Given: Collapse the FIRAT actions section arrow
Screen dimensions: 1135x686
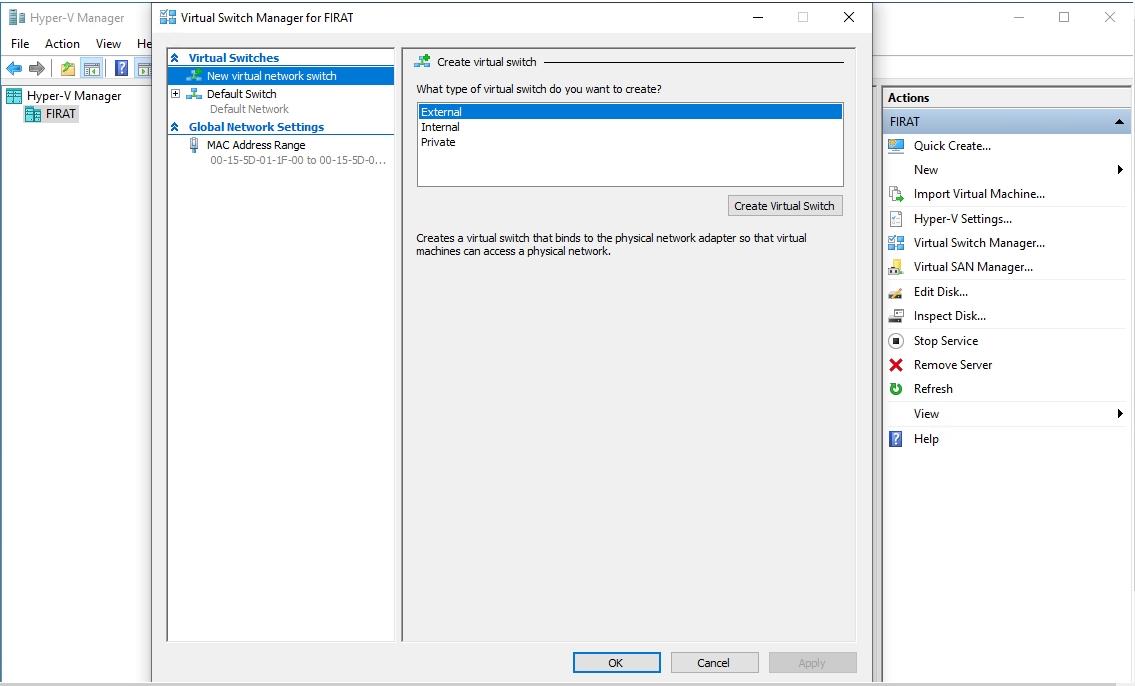Looking at the screenshot, I should coord(1119,122).
